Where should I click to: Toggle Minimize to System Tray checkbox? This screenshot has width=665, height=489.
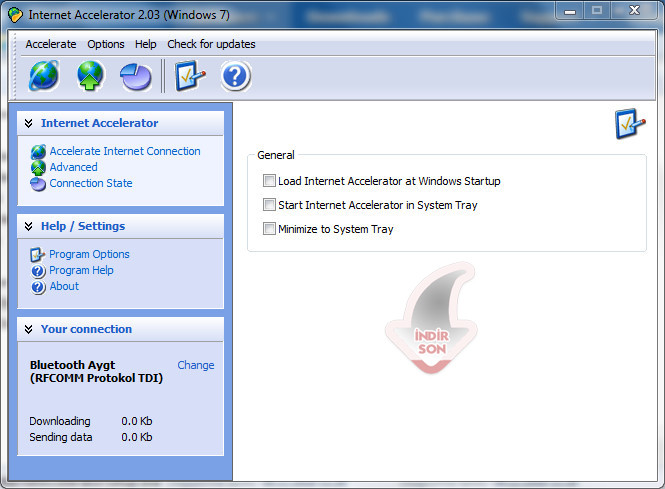click(269, 229)
